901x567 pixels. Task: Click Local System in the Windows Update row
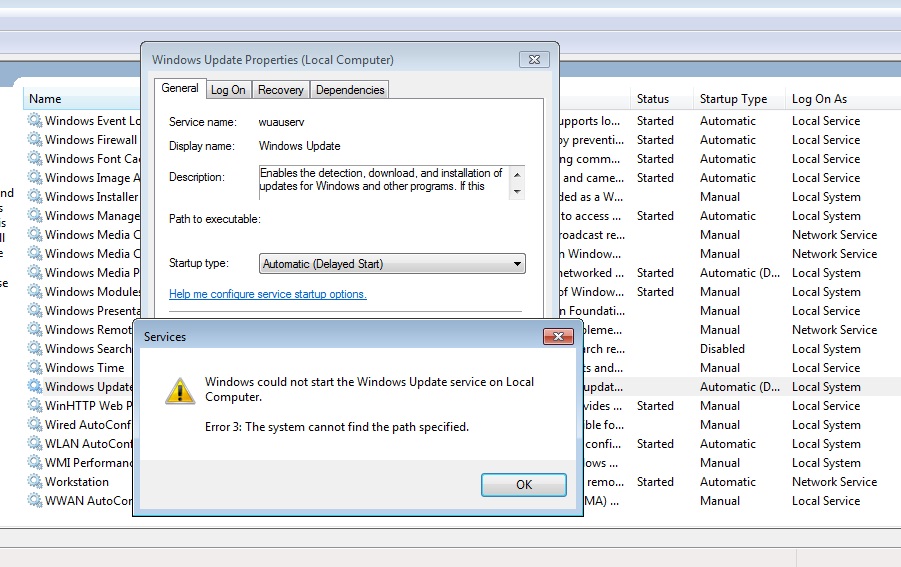click(x=826, y=387)
